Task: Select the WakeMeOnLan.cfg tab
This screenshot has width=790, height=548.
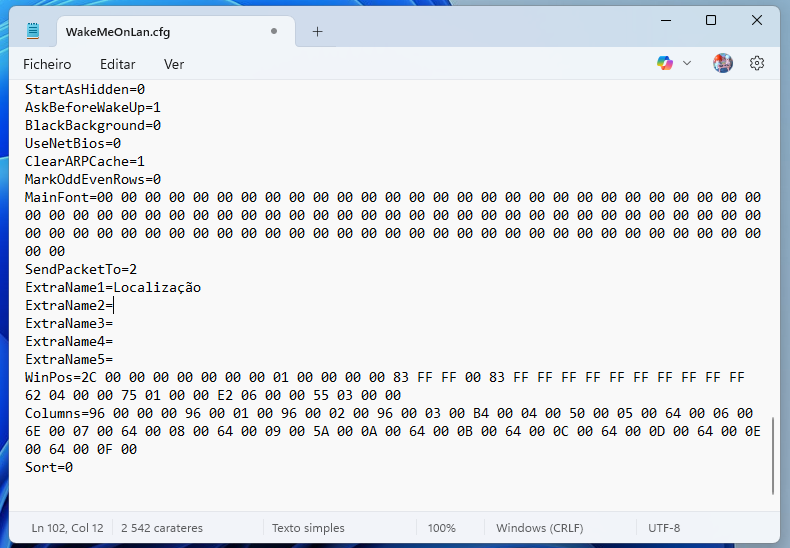Action: coord(150,31)
